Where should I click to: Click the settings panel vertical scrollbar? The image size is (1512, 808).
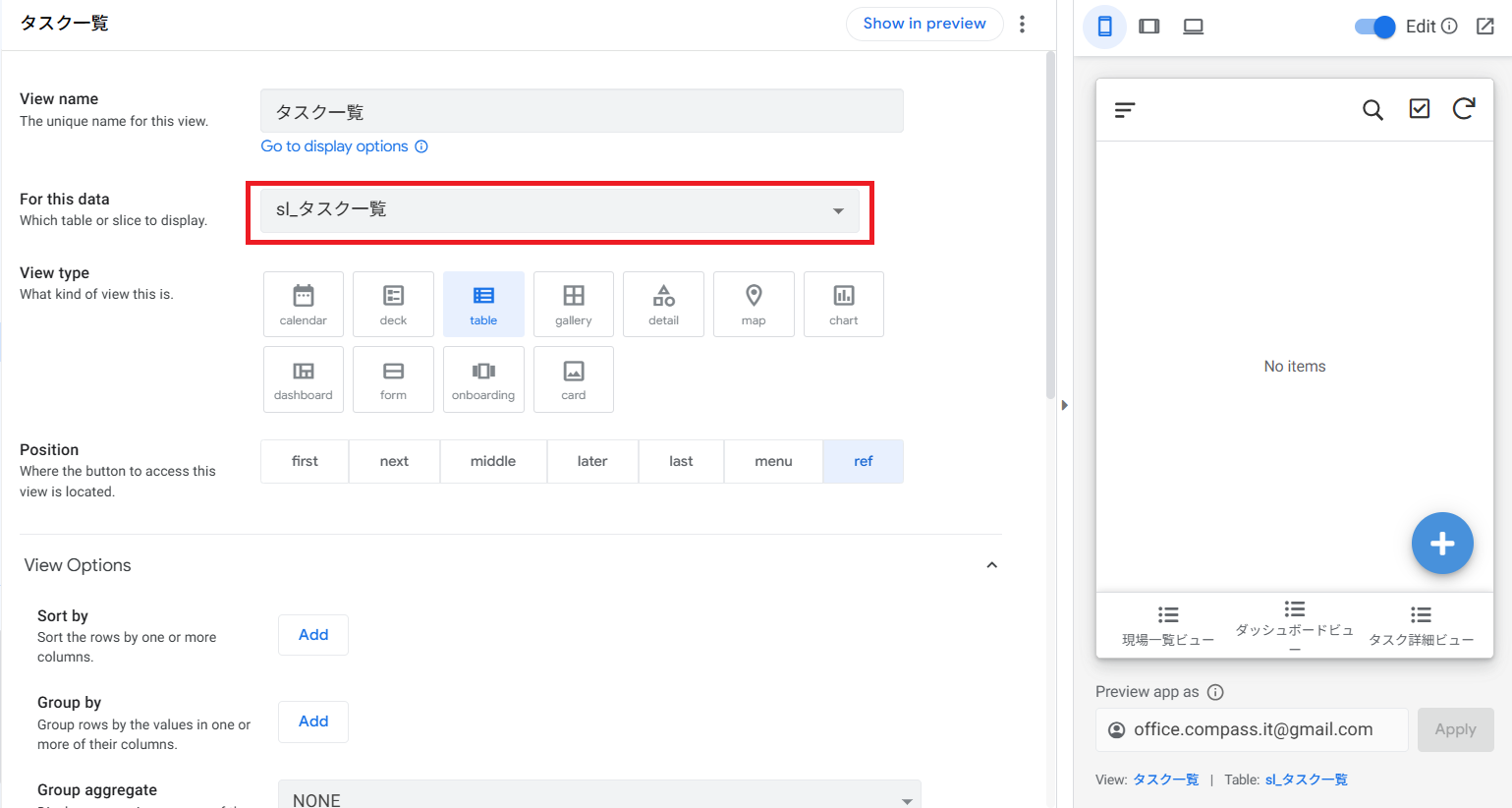pos(1050,226)
